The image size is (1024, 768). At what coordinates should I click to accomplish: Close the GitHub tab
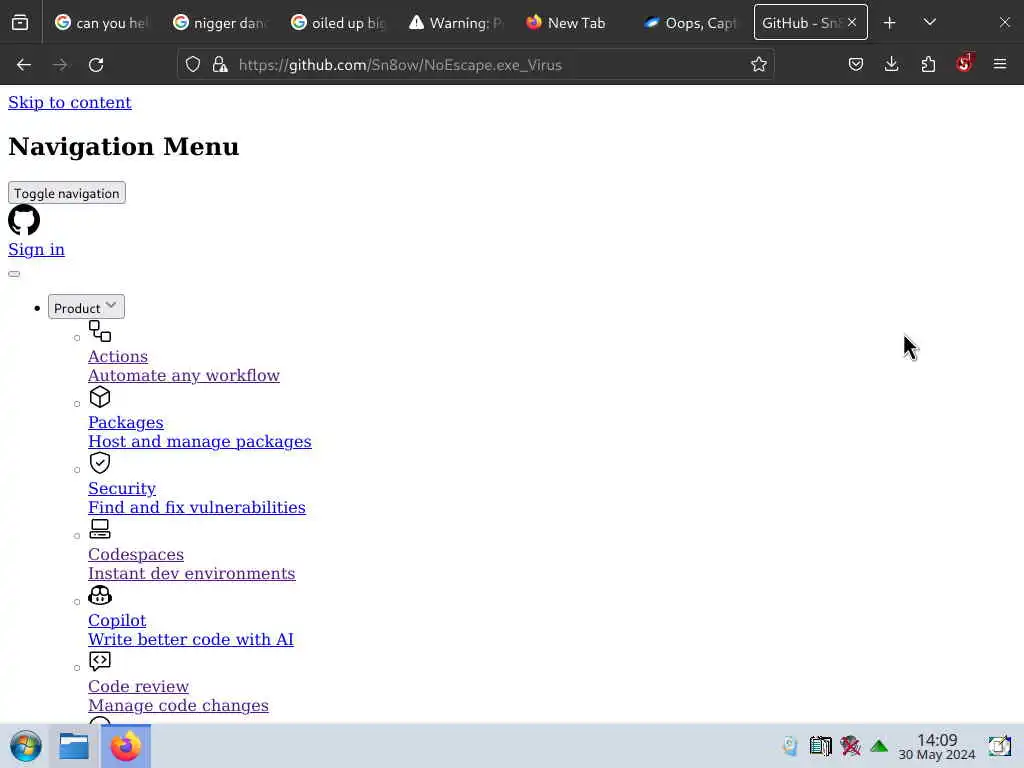(x=852, y=23)
